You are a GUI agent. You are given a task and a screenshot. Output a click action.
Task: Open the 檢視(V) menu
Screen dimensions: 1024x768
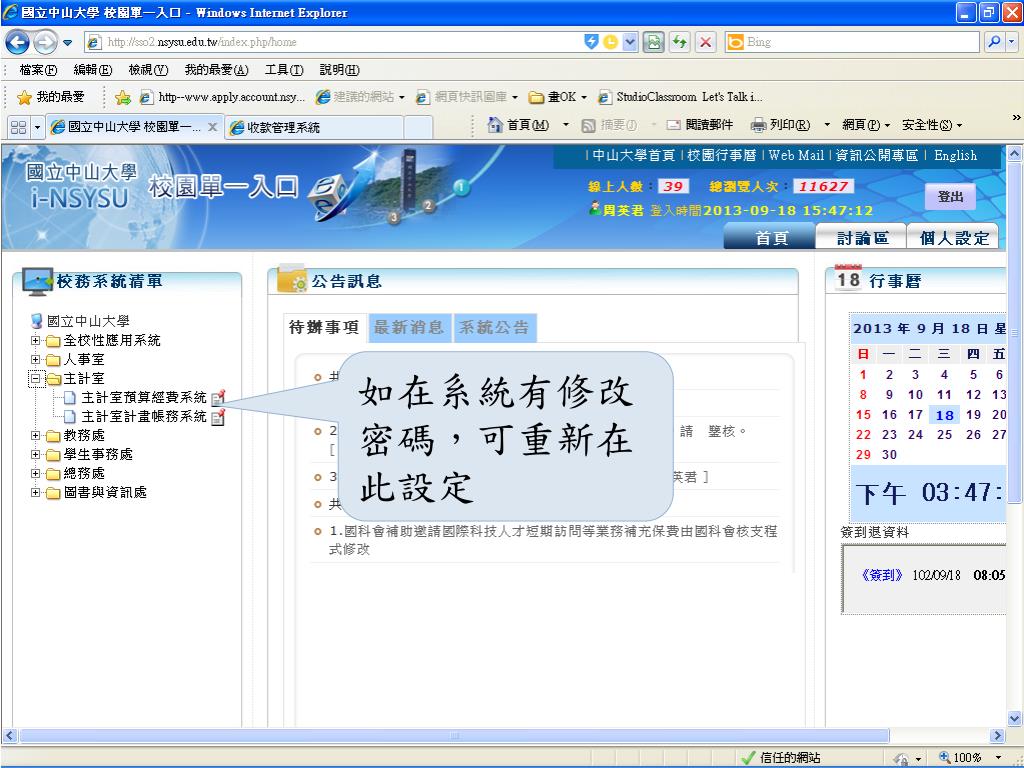[148, 70]
